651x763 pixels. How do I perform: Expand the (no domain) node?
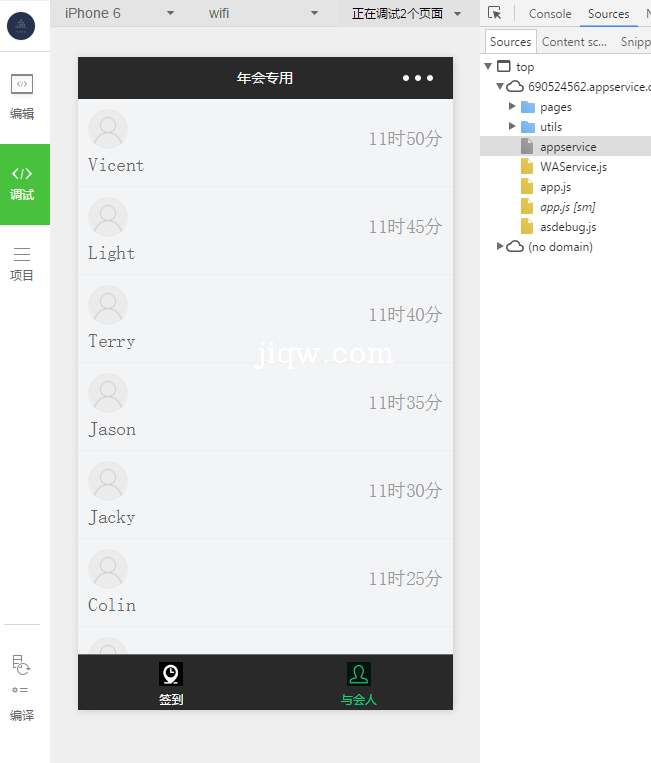pyautogui.click(x=500, y=246)
